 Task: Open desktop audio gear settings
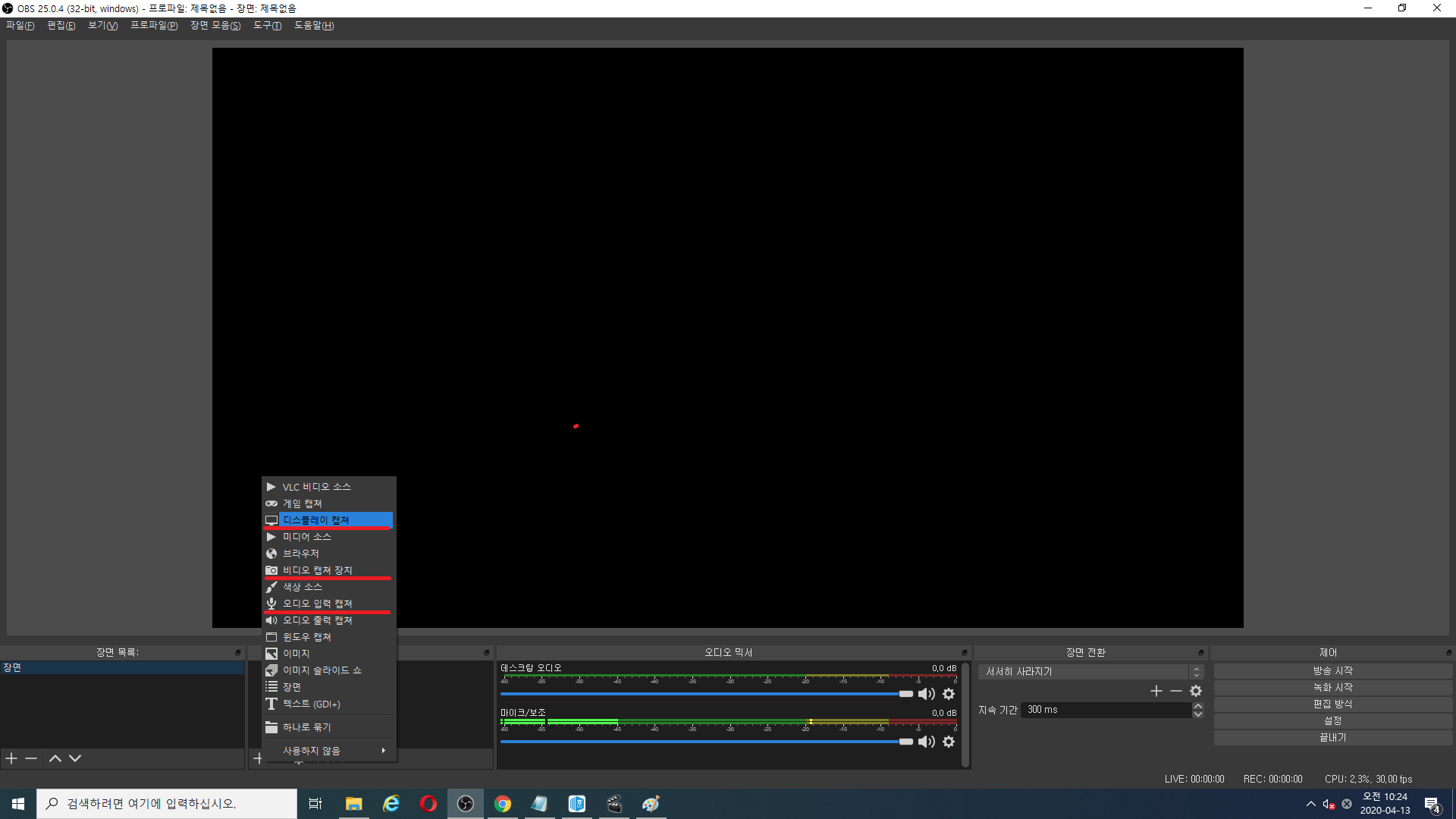949,694
